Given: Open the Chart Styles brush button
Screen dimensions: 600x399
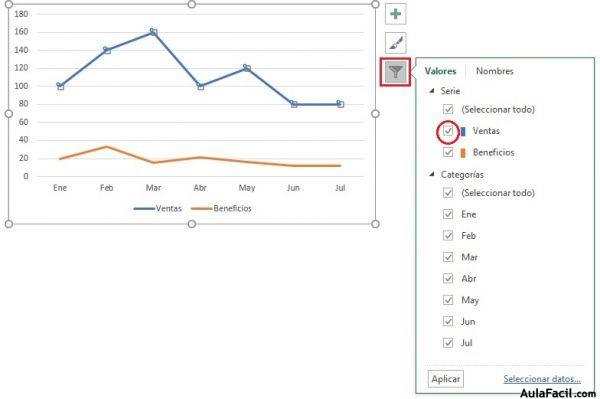Looking at the screenshot, I should pyautogui.click(x=396, y=43).
